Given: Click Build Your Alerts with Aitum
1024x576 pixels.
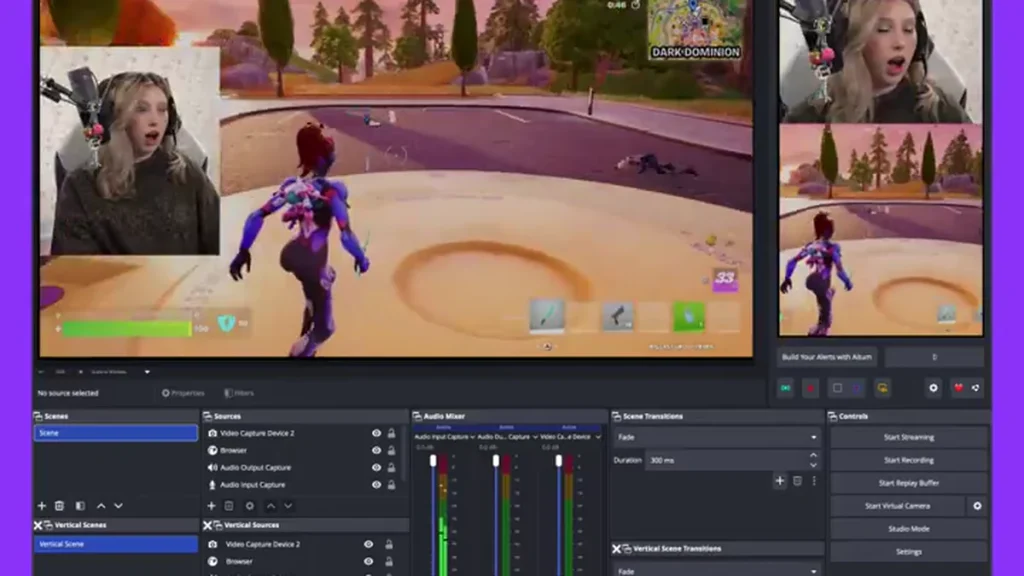Looking at the screenshot, I should point(827,357).
